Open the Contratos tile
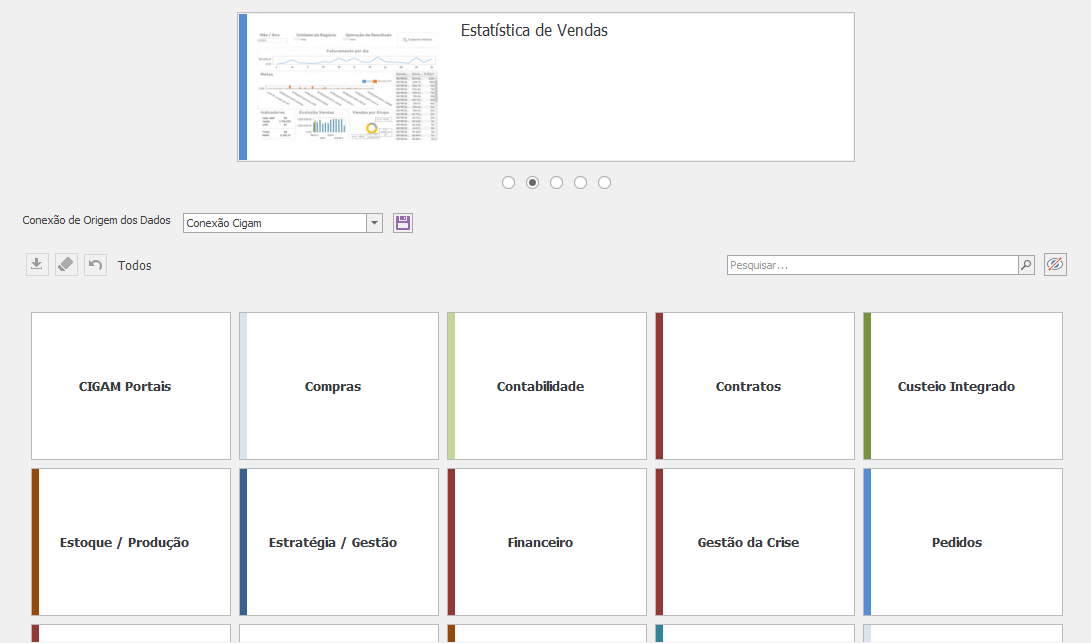The image size is (1091, 643). tap(755, 386)
